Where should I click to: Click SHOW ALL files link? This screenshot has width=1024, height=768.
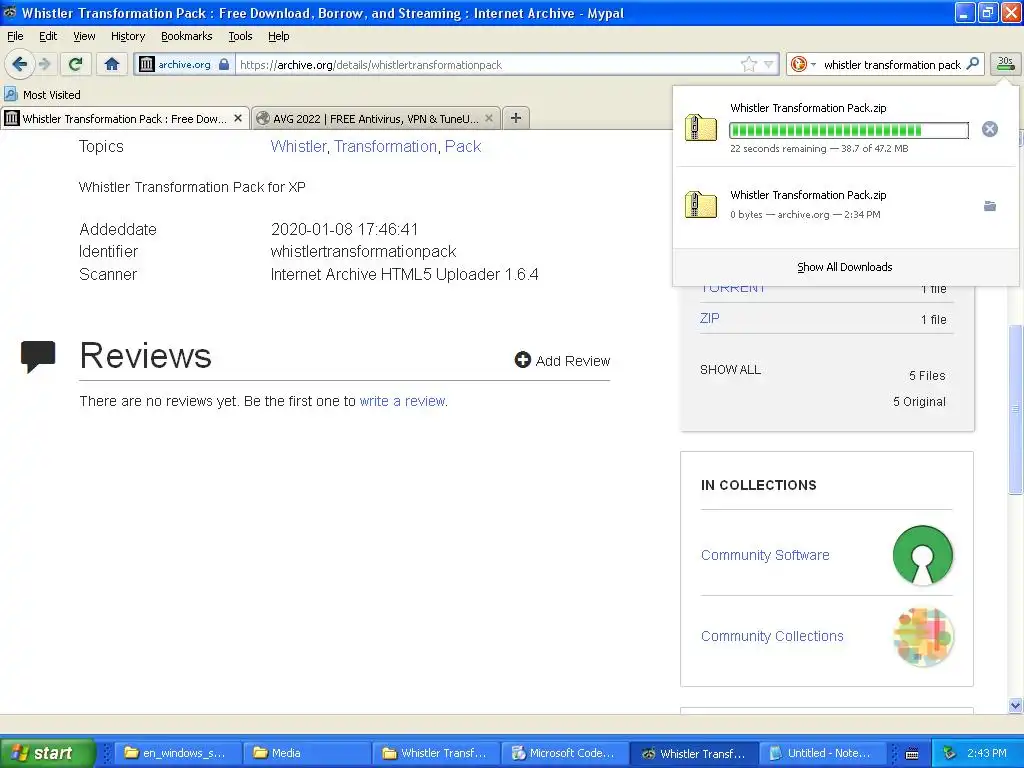[x=730, y=370]
